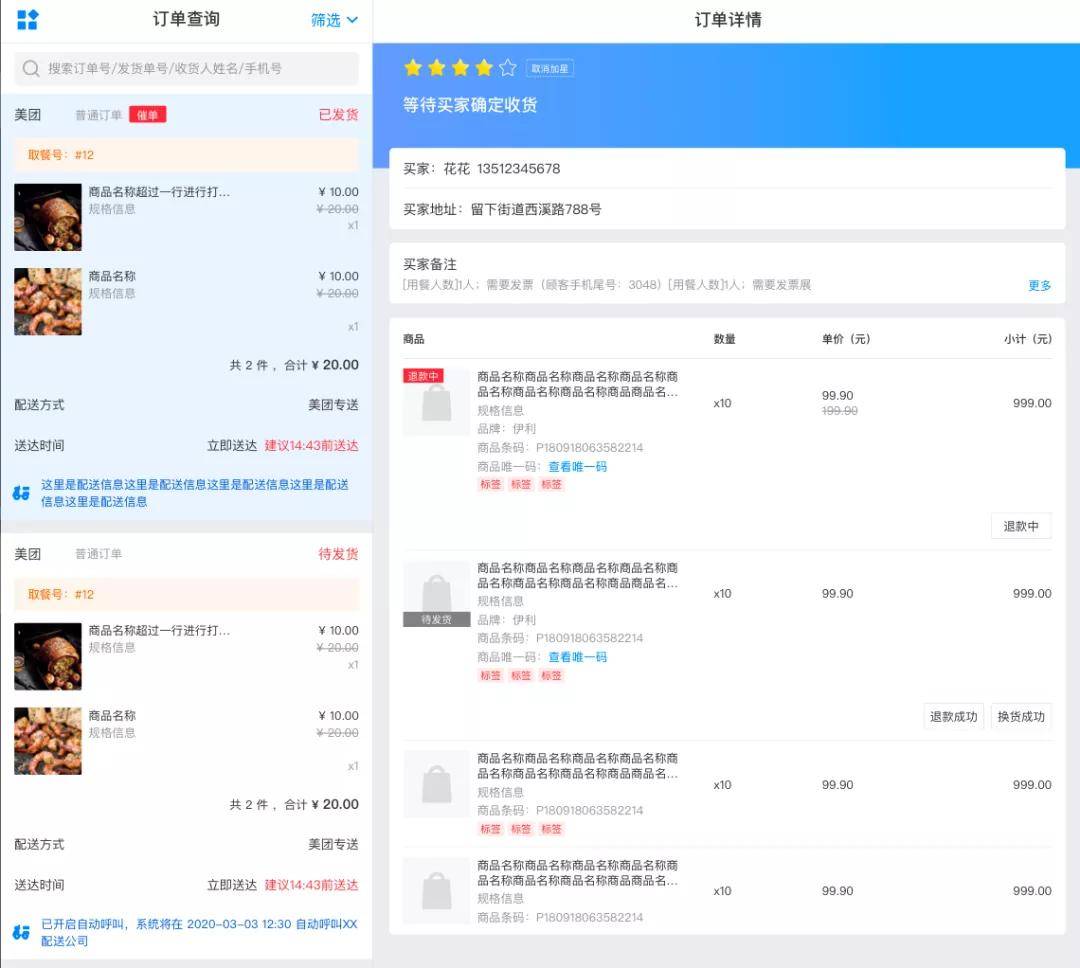
Task: Click the 换货成功 button
Action: point(1021,717)
